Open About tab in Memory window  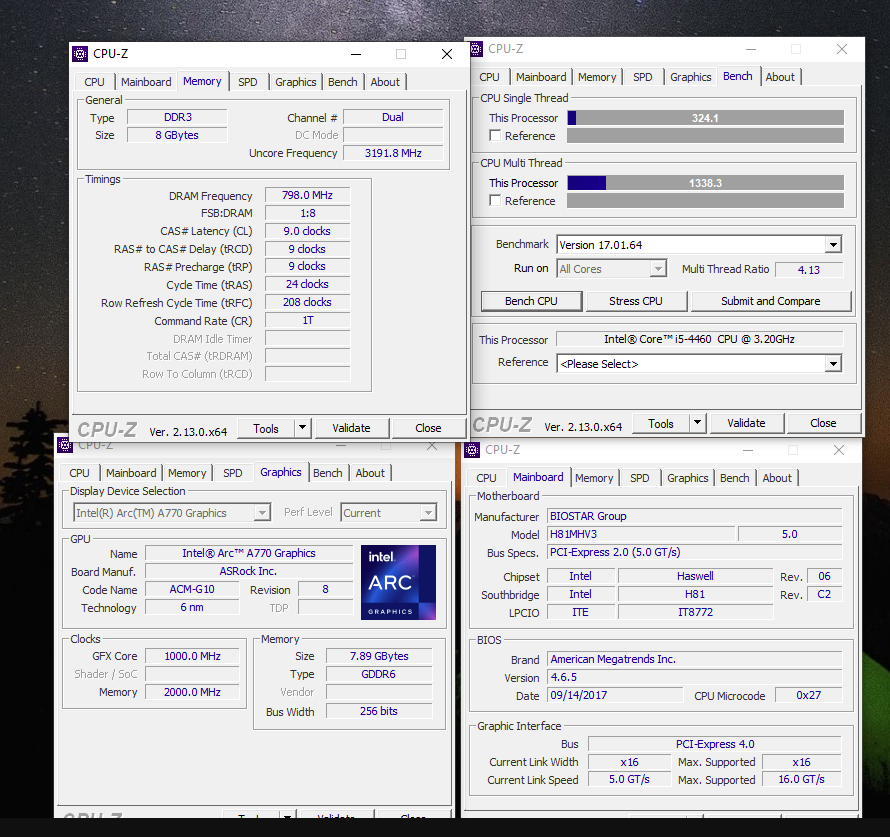pos(385,82)
